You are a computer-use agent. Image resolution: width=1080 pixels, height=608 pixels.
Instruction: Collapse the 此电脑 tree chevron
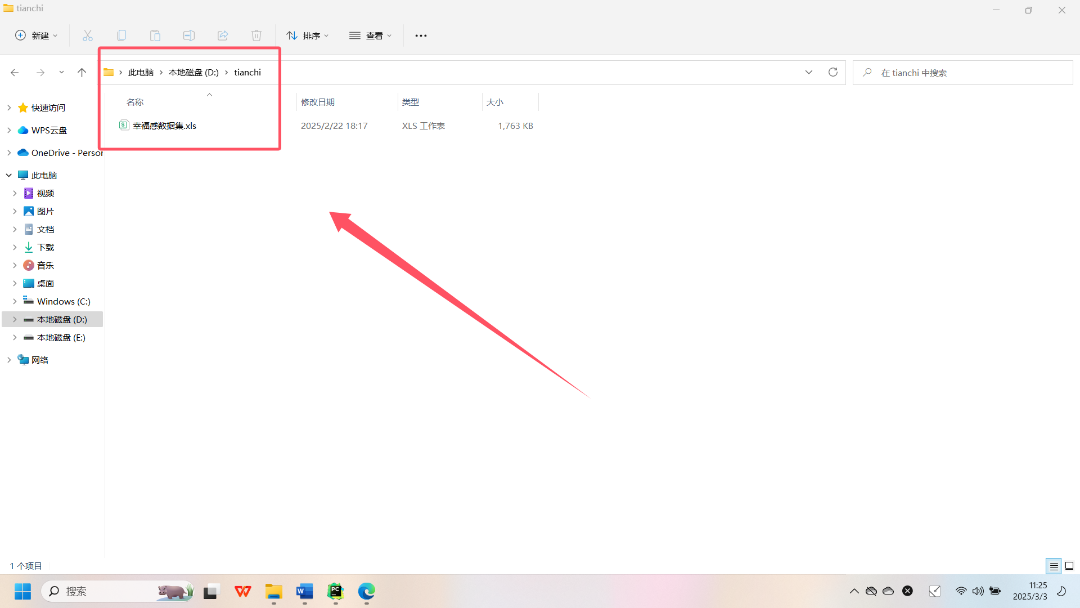point(9,176)
